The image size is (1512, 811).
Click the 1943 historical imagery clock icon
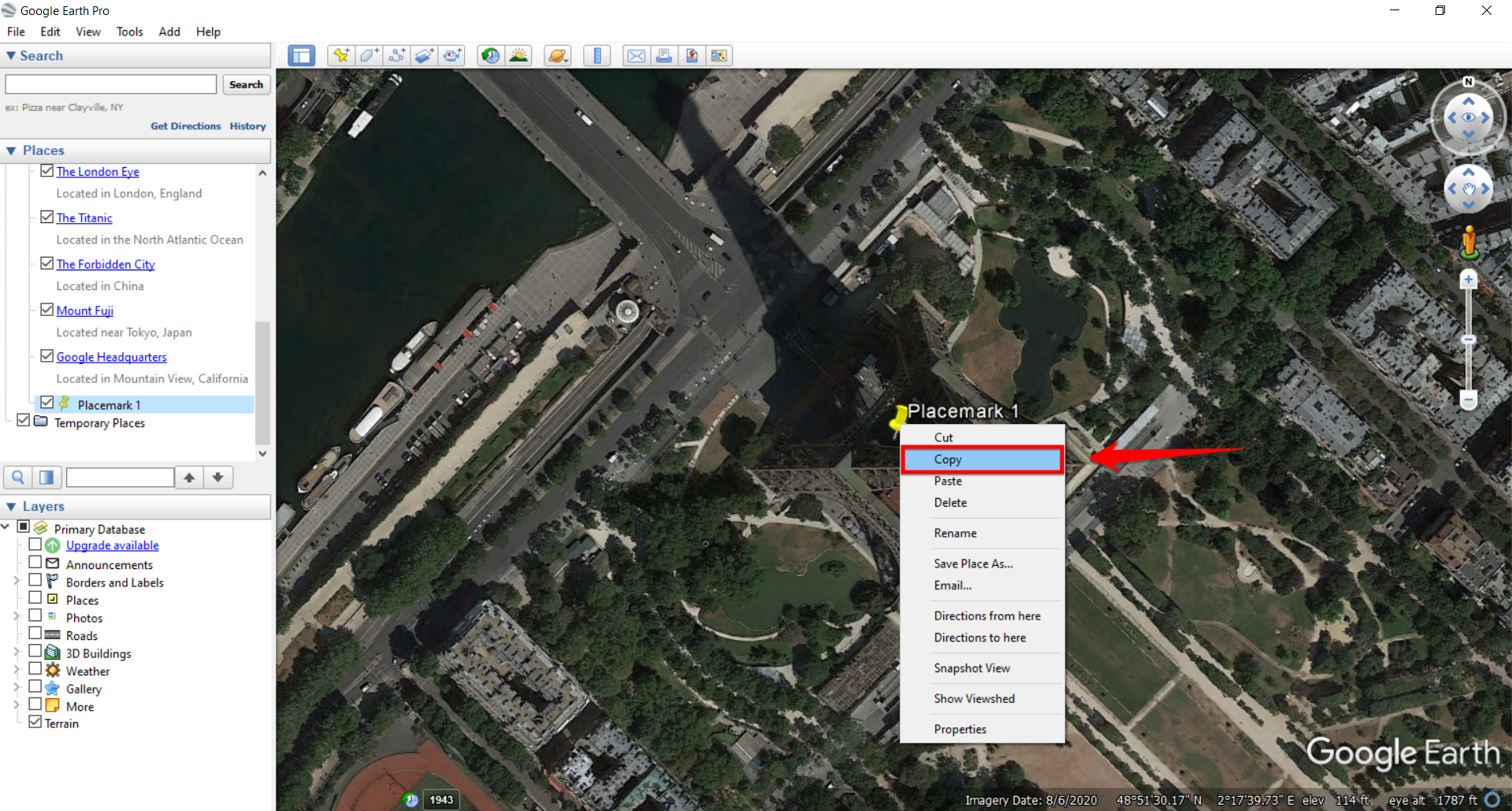pyautogui.click(x=411, y=800)
